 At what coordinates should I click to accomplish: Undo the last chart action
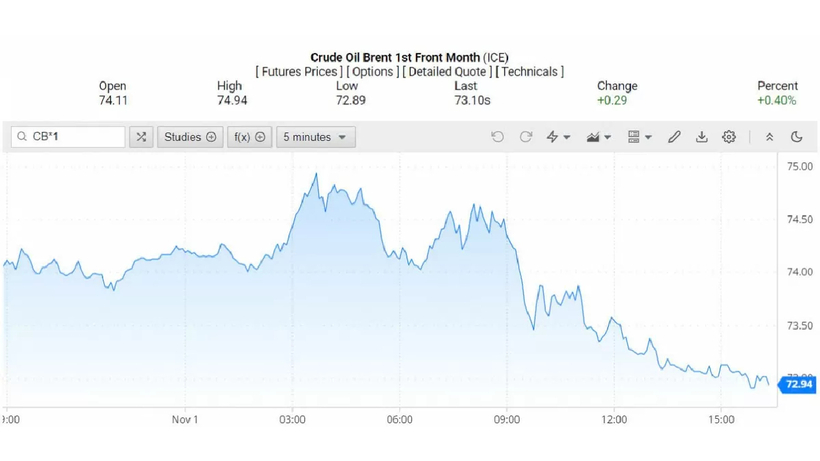[x=497, y=137]
